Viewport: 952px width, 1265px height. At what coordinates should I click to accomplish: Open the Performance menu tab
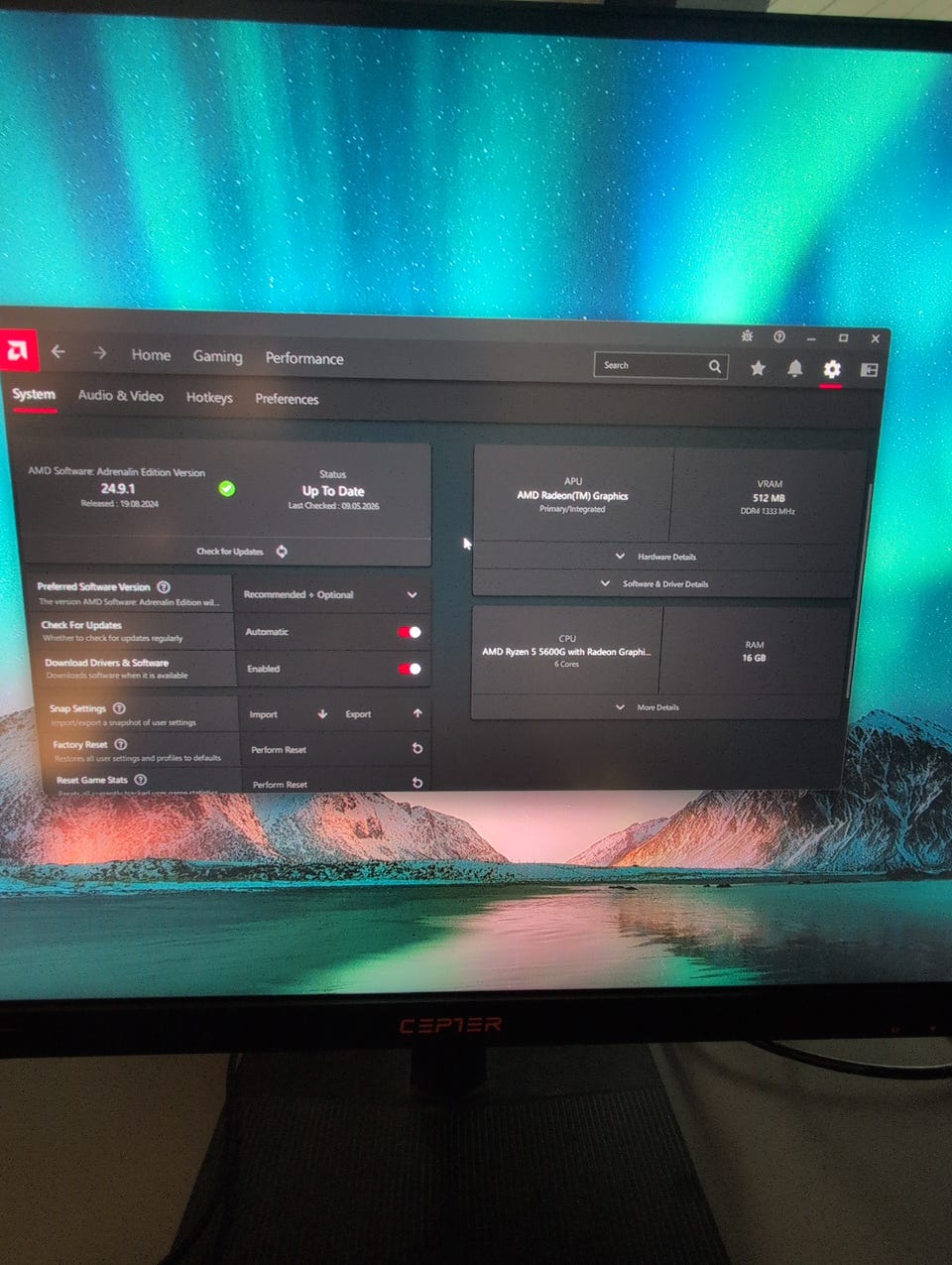304,358
